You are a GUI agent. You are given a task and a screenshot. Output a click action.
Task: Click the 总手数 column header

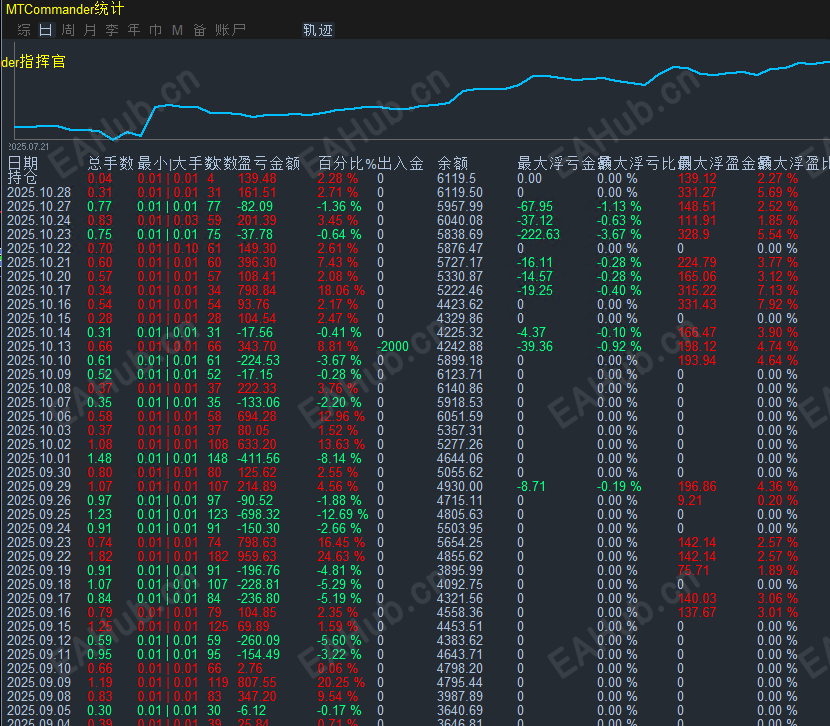click(x=110, y=163)
